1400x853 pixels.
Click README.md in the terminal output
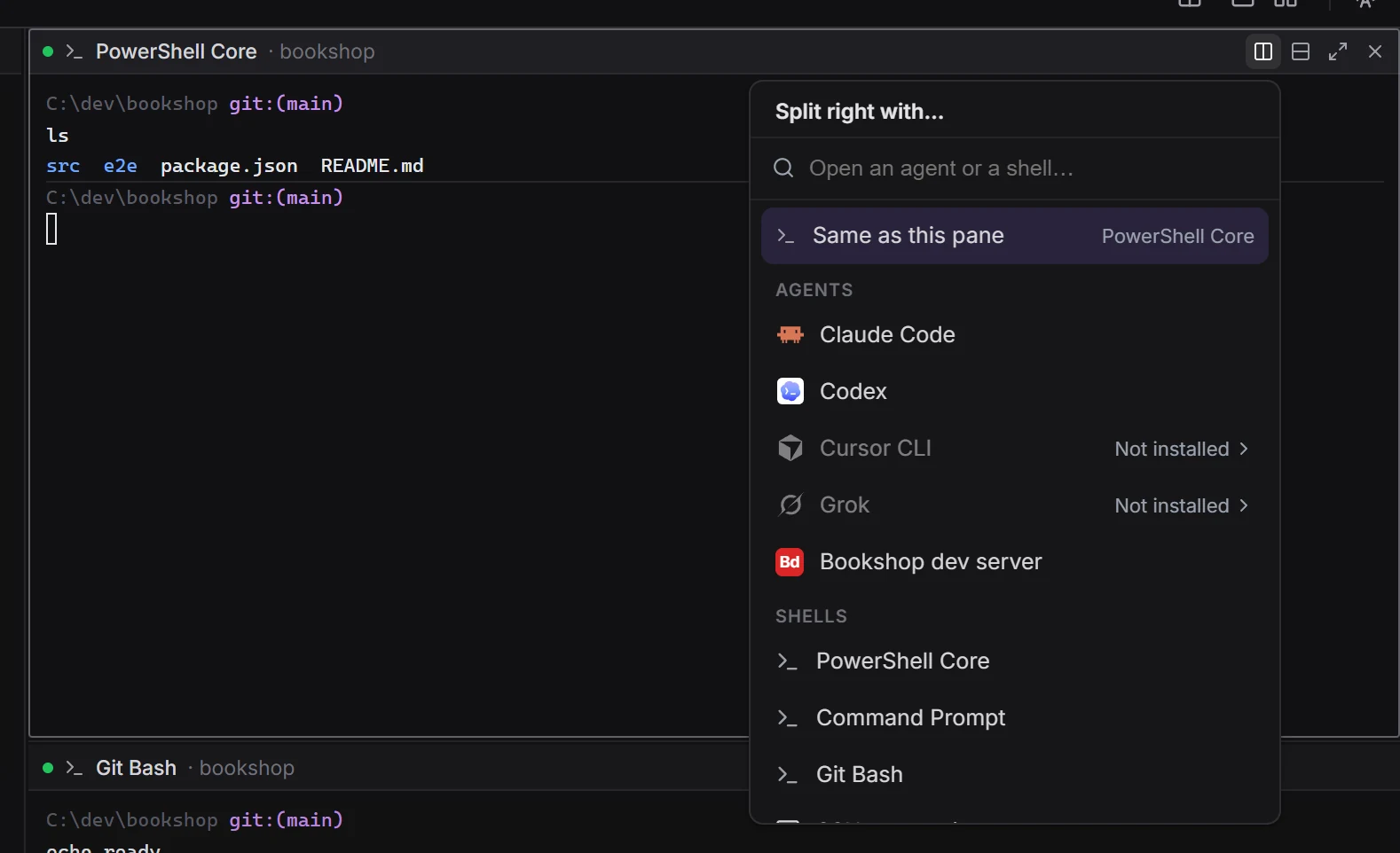coord(372,166)
